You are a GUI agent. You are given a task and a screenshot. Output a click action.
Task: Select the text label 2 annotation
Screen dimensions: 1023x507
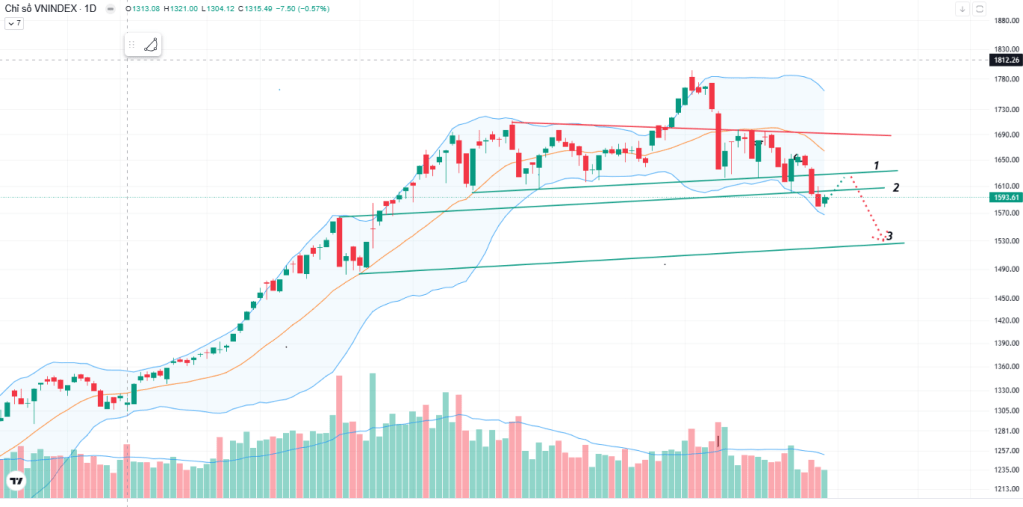896,188
